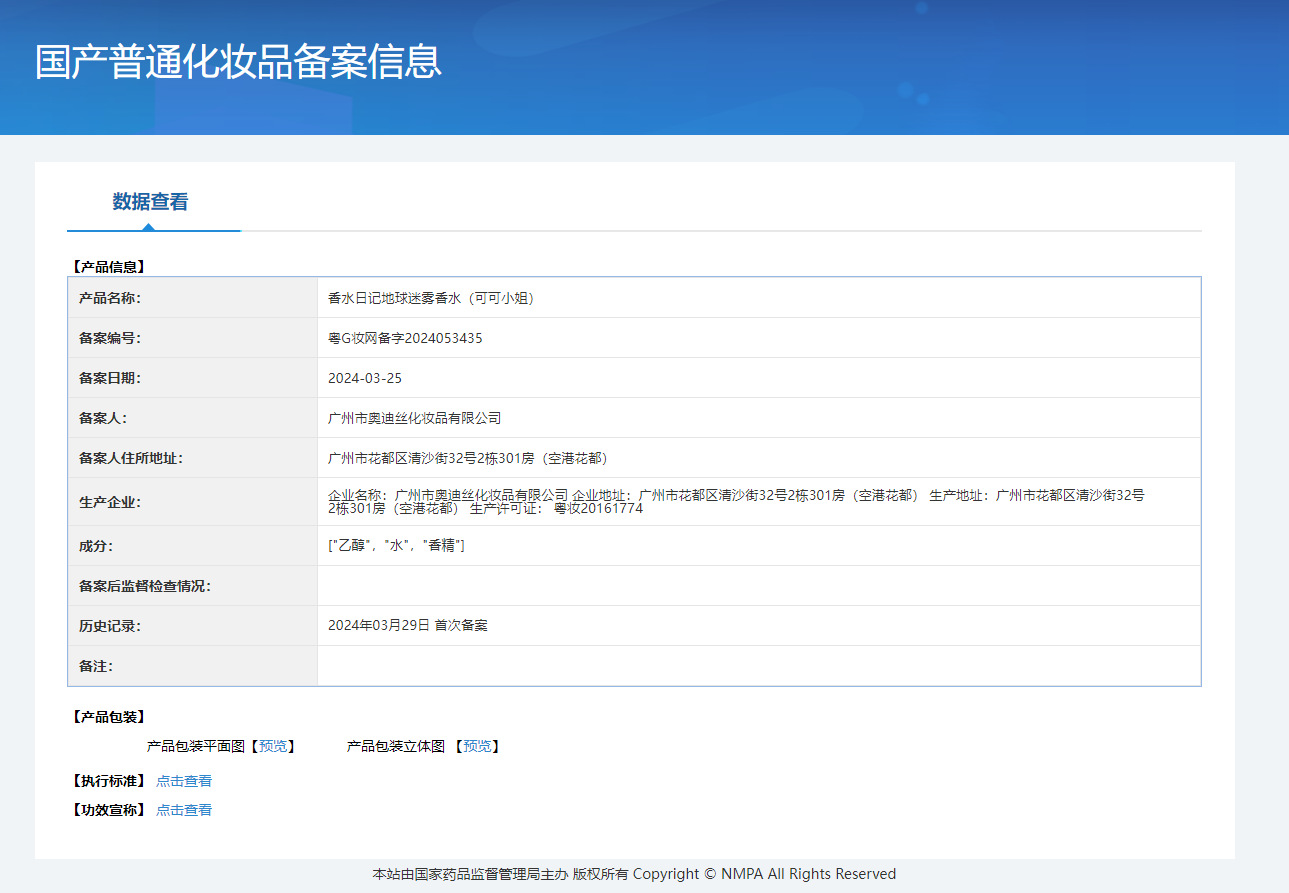Screen dimensions: 1289x893
Task: Click the NMPA copyright footer text
Action: point(634,874)
